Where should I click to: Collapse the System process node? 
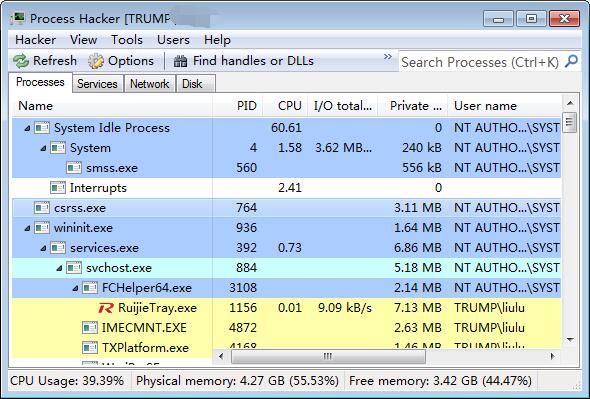[x=43, y=149]
